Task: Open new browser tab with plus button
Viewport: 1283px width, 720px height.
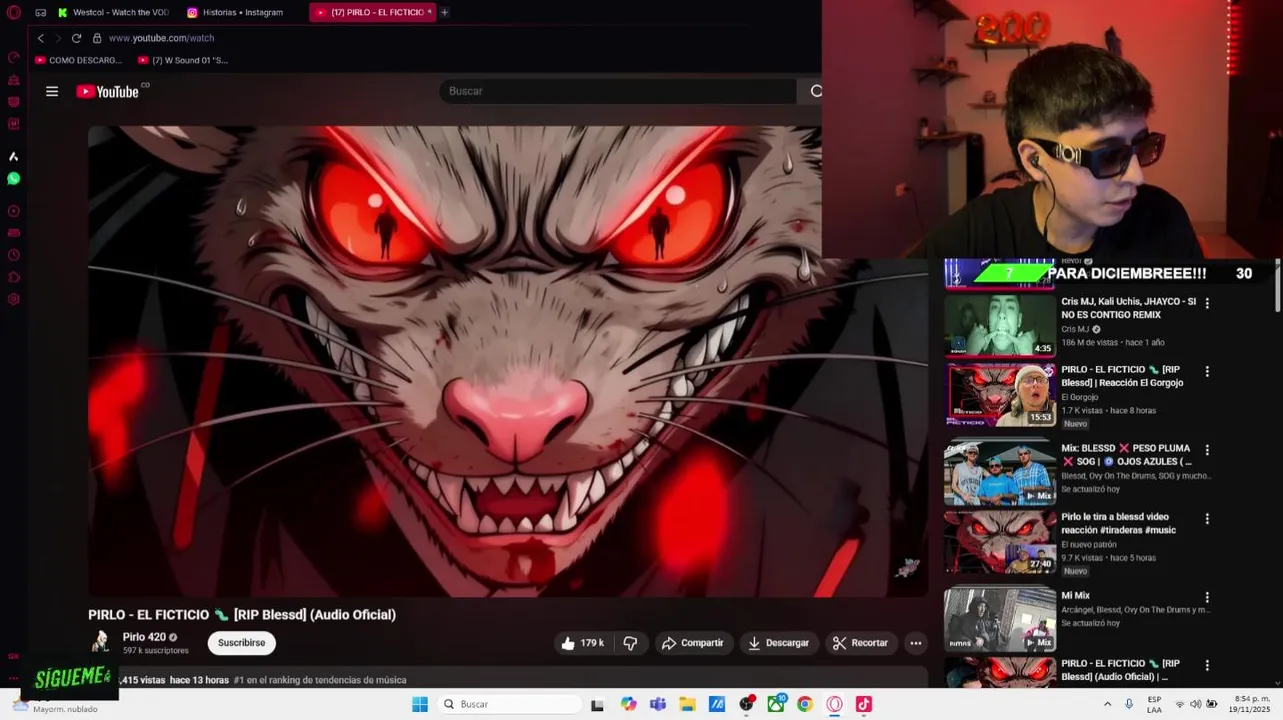Action: [x=444, y=12]
